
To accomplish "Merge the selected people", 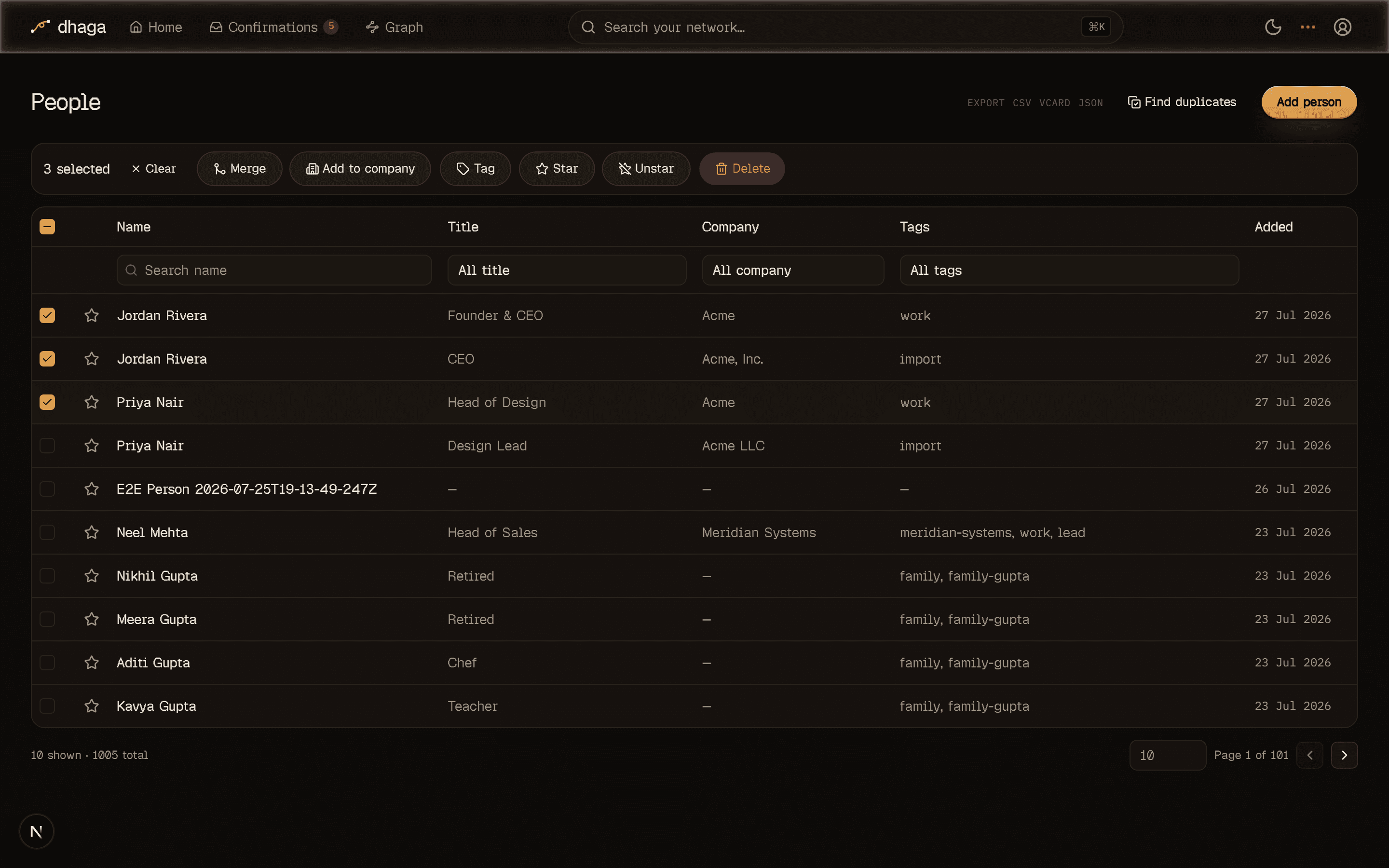I will 239,168.
